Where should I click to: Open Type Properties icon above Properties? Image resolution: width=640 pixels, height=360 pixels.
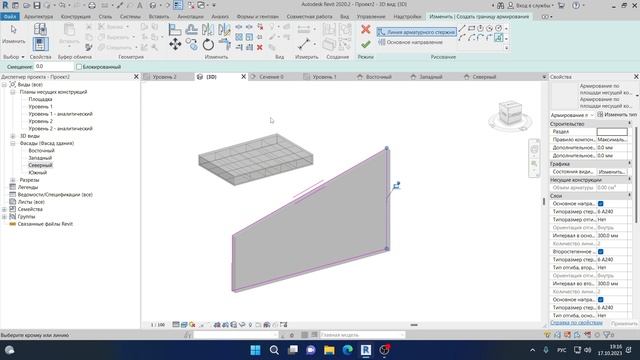point(40,29)
